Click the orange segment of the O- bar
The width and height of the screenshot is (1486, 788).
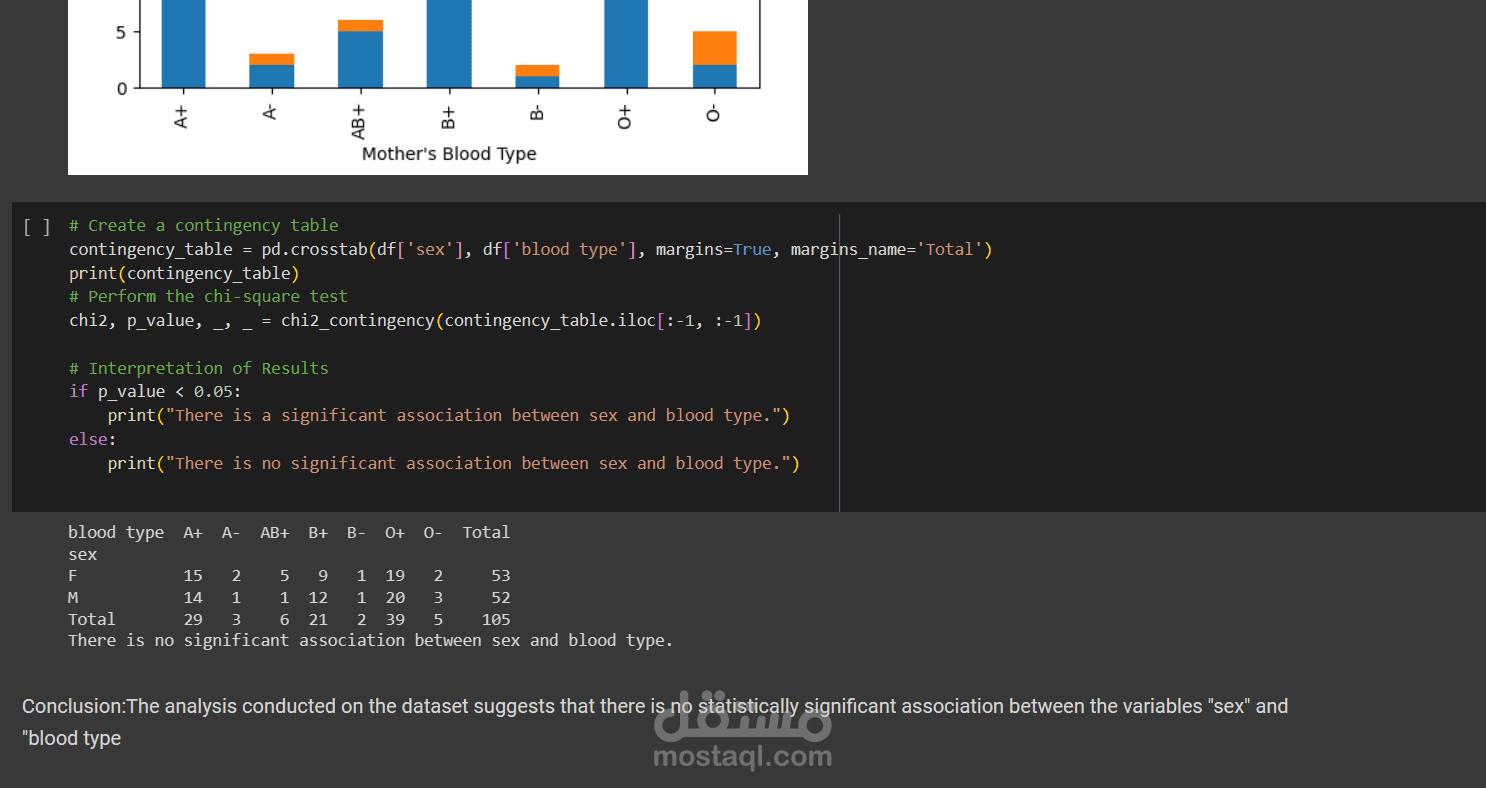[x=714, y=48]
